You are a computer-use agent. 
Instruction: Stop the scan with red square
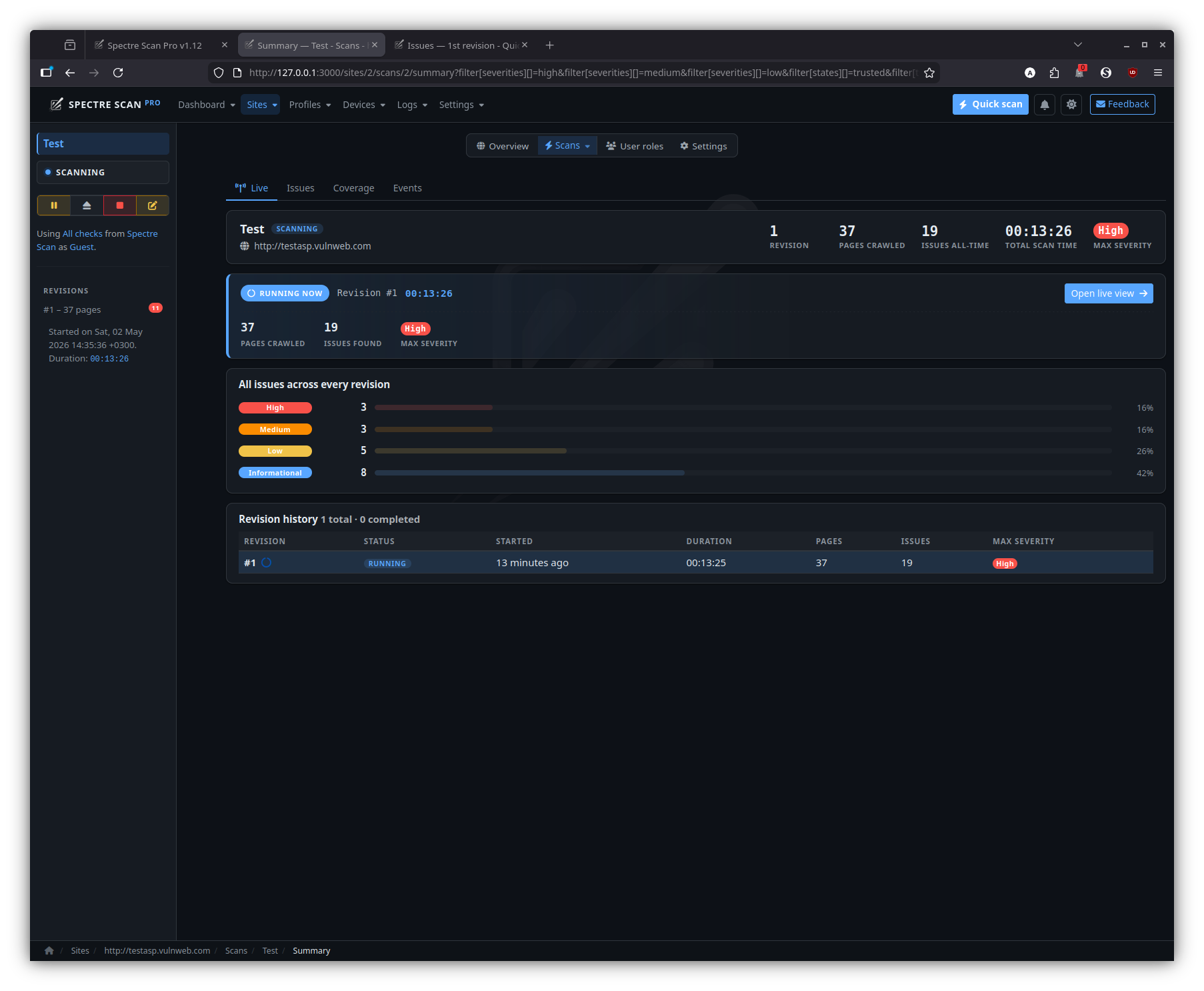(x=120, y=205)
